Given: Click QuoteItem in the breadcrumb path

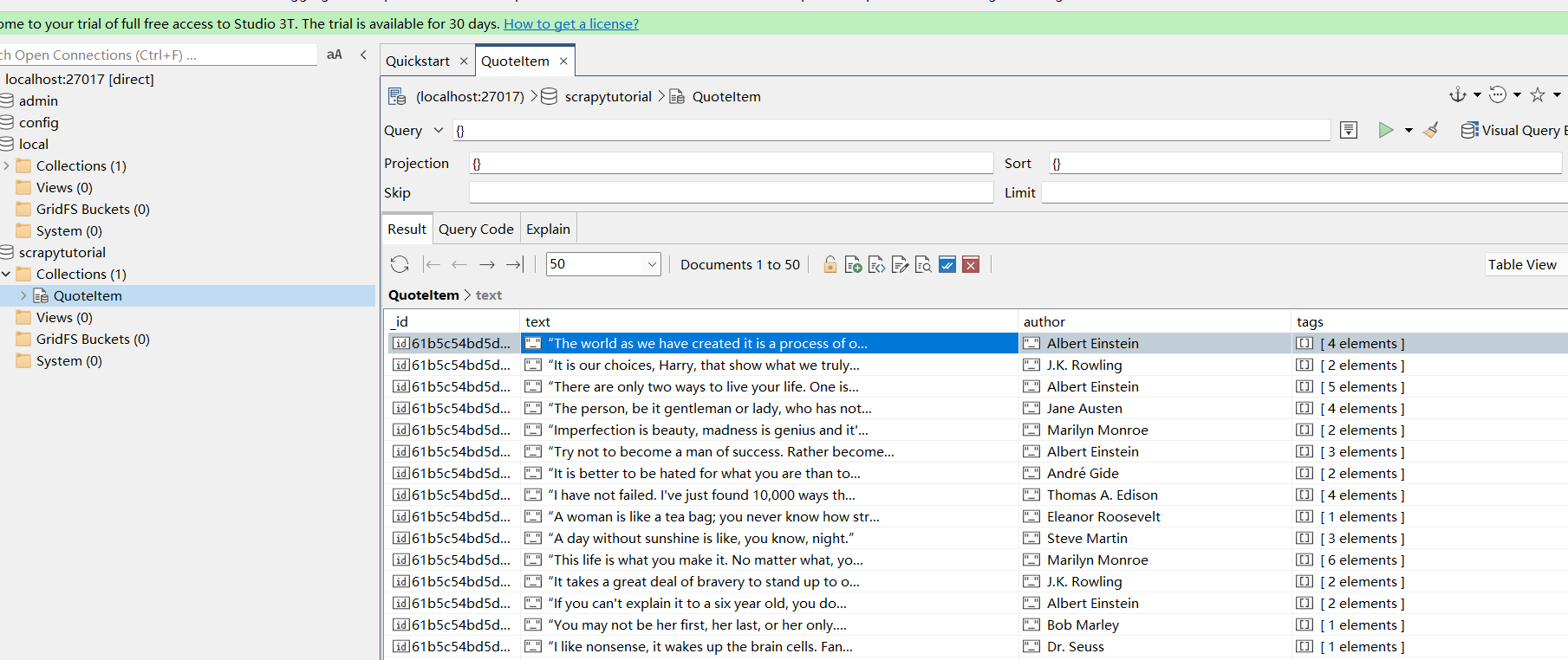Looking at the screenshot, I should (726, 96).
